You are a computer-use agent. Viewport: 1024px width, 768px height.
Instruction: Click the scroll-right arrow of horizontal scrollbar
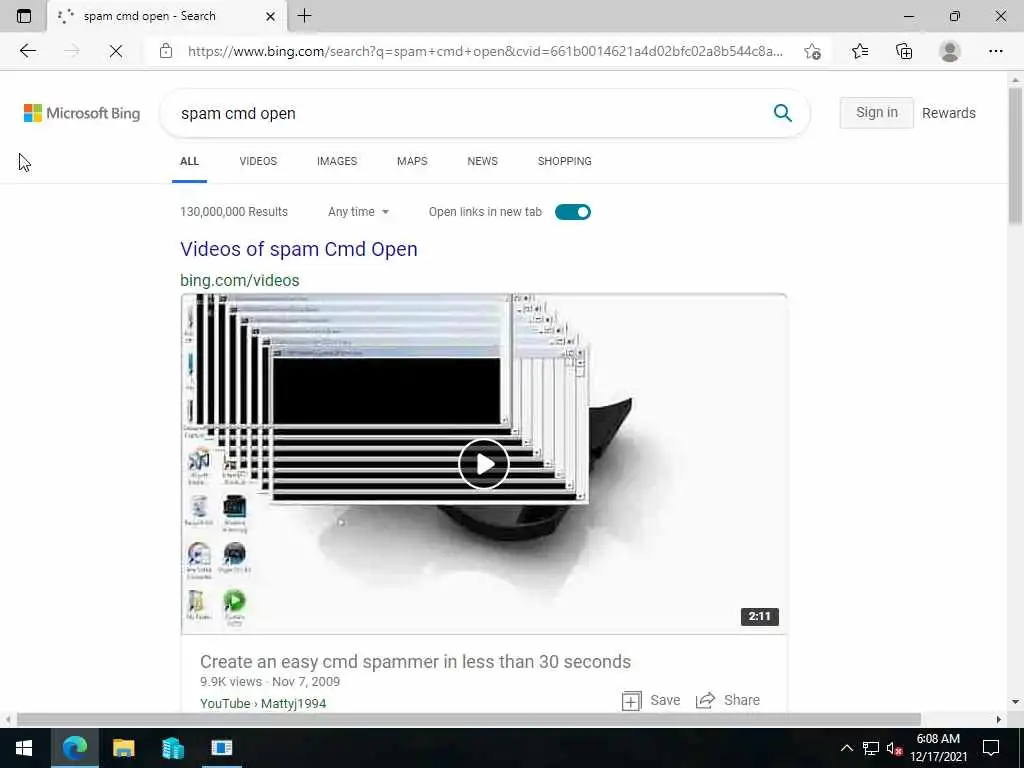click(999, 719)
